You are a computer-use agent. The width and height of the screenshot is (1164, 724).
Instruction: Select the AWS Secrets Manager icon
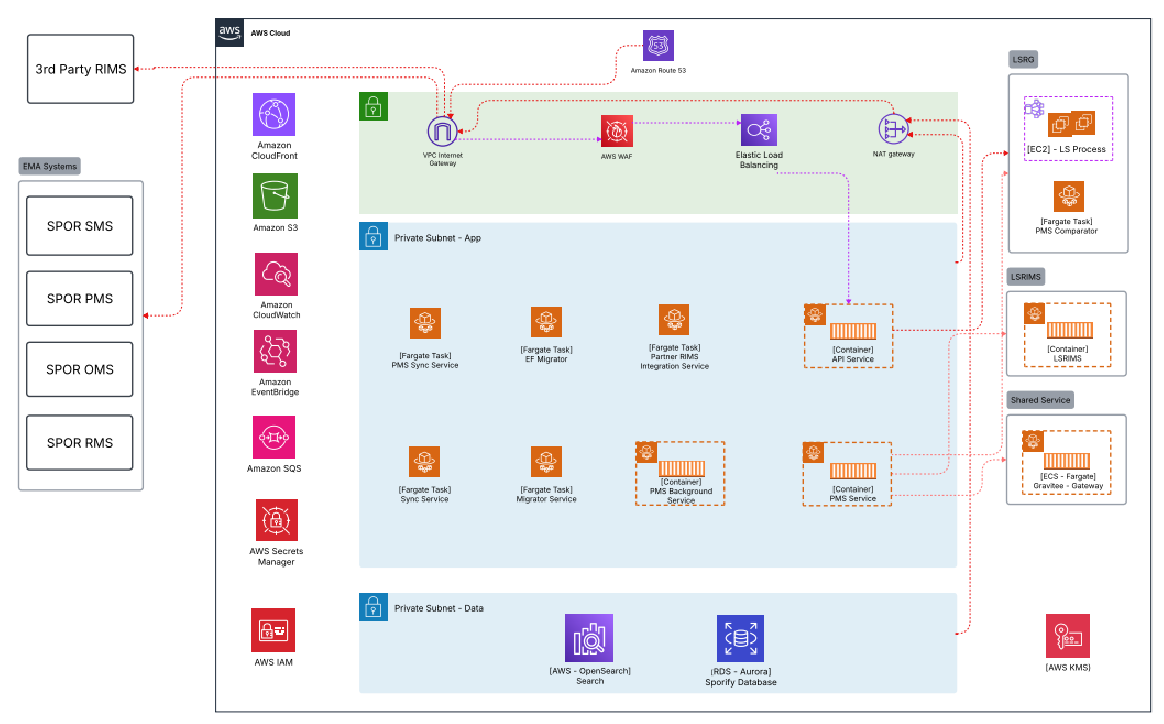pyautogui.click(x=276, y=520)
